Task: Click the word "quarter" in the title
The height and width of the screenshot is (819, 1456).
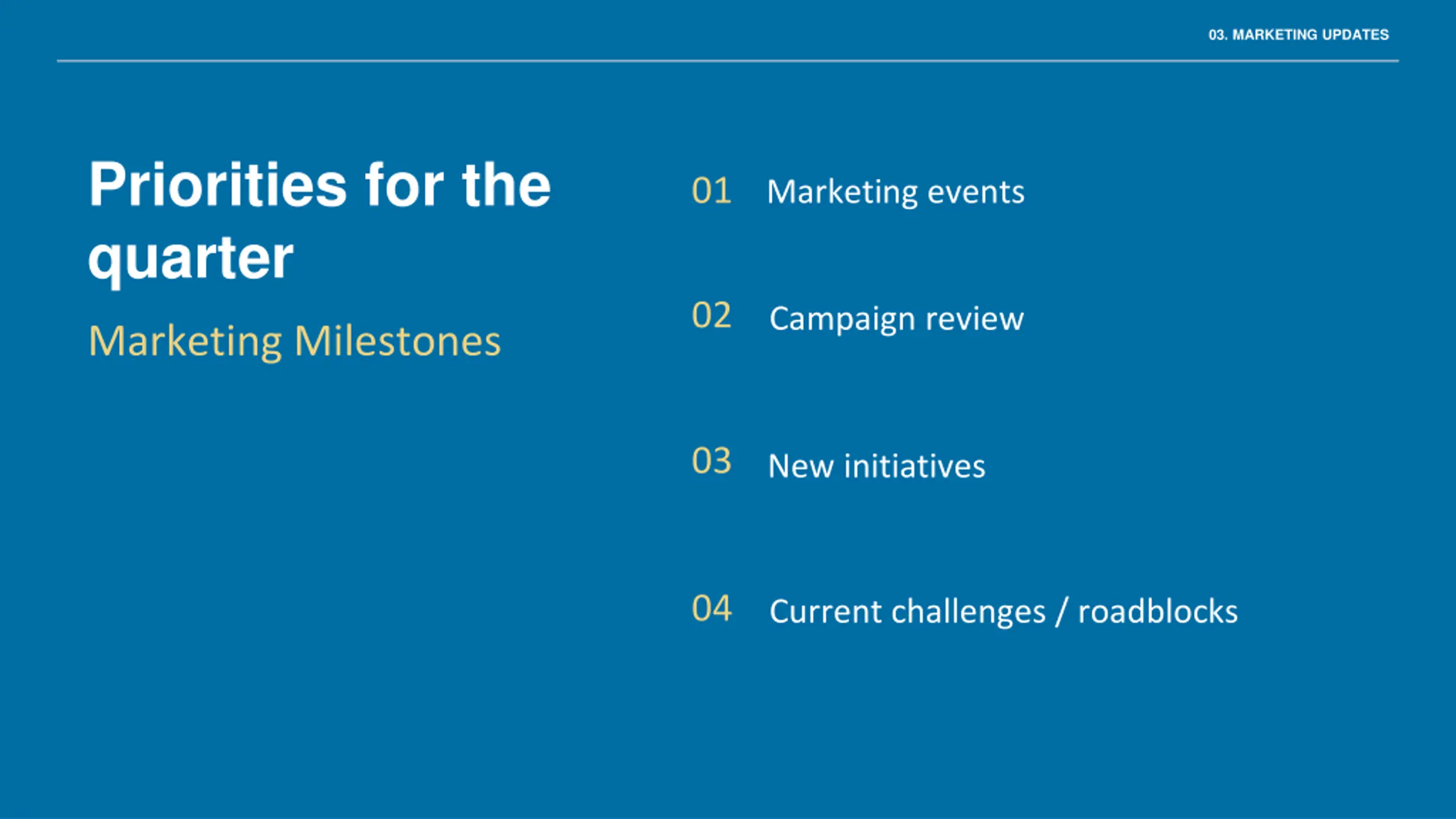Action: [191, 259]
